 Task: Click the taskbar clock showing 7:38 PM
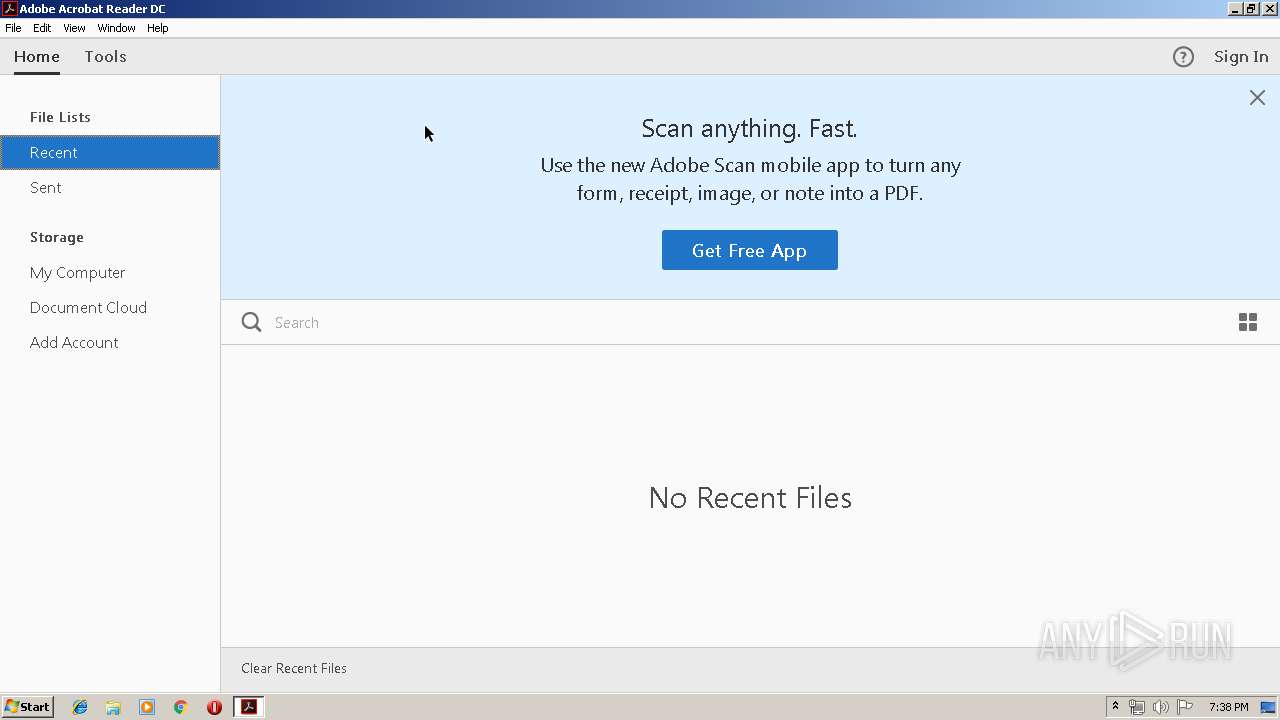1228,707
